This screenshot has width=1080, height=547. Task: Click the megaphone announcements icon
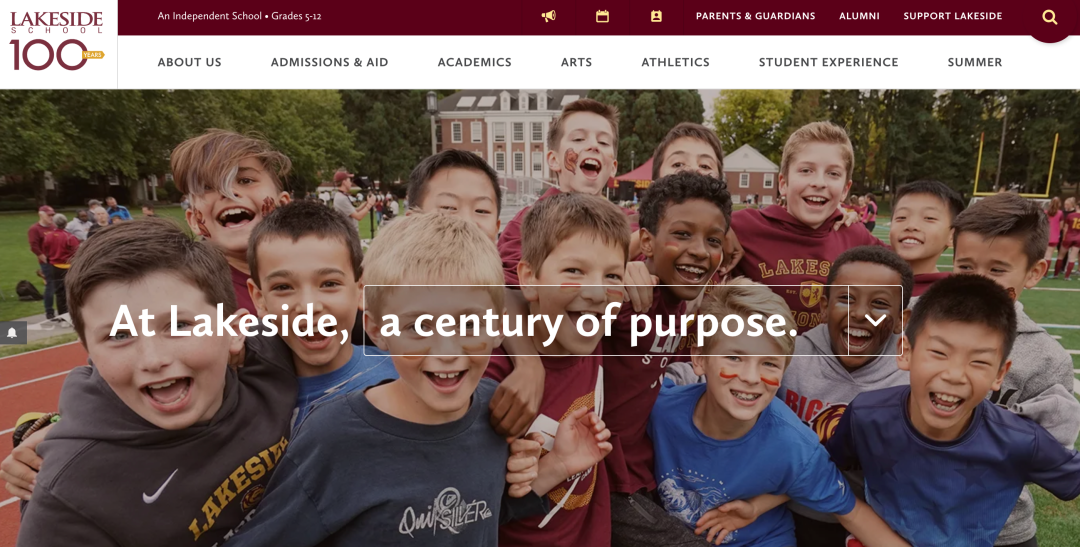548,16
